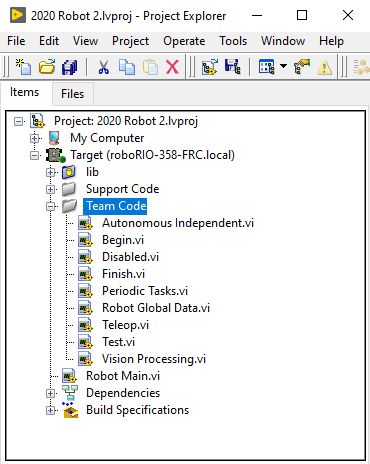Click the roboRIO target chip icon
Screen dimensions: 370x464
pyautogui.click(x=55, y=155)
